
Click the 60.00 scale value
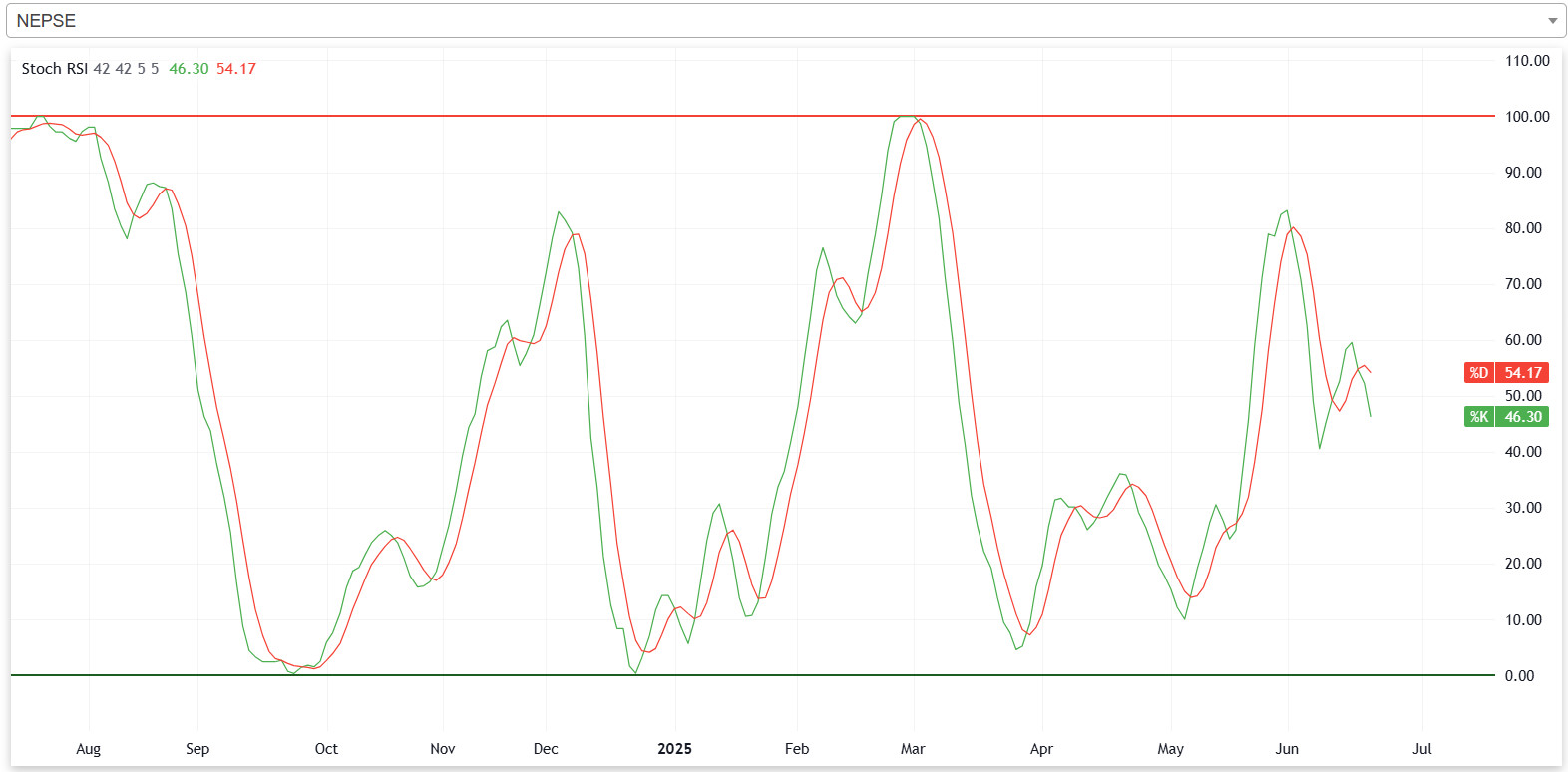click(1523, 340)
